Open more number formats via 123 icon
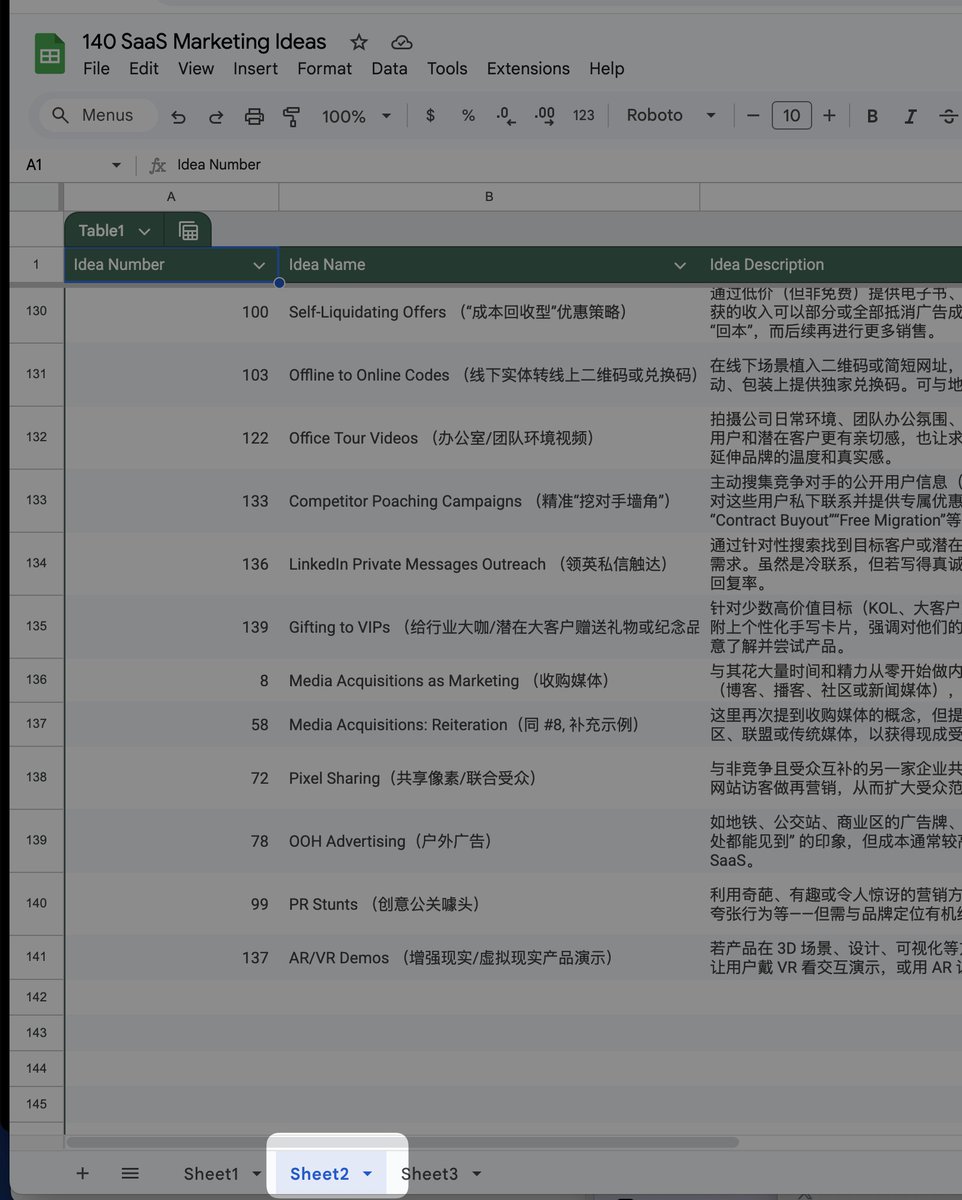962x1200 pixels. point(583,116)
